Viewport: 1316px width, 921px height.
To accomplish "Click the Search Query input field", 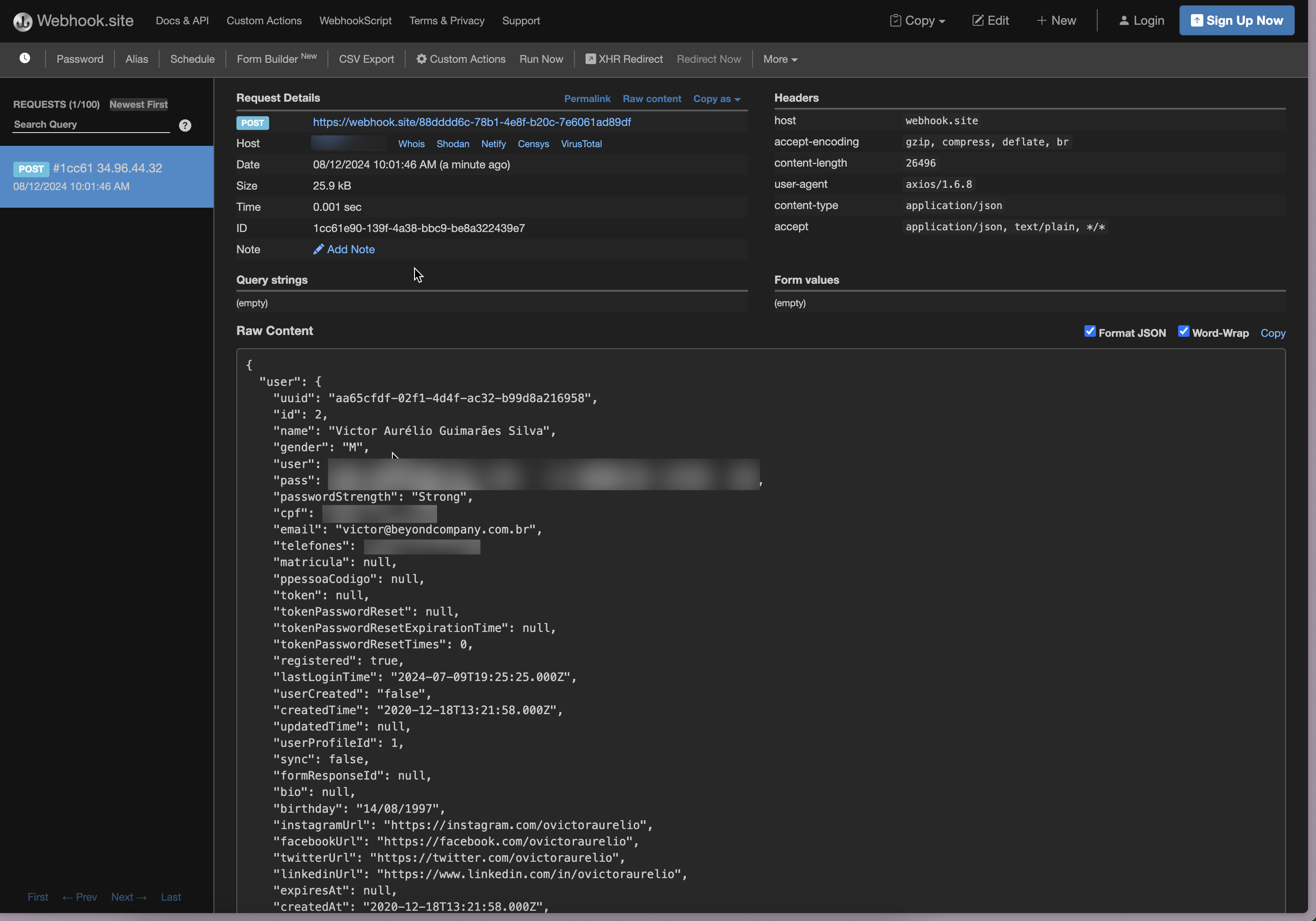I will click(x=92, y=124).
